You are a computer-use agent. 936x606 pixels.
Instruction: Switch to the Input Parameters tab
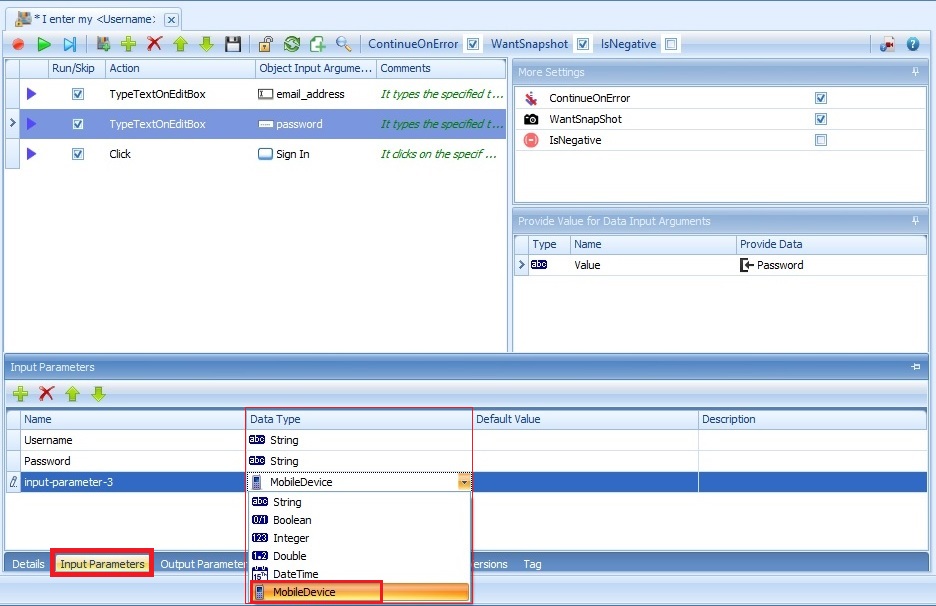coord(102,564)
